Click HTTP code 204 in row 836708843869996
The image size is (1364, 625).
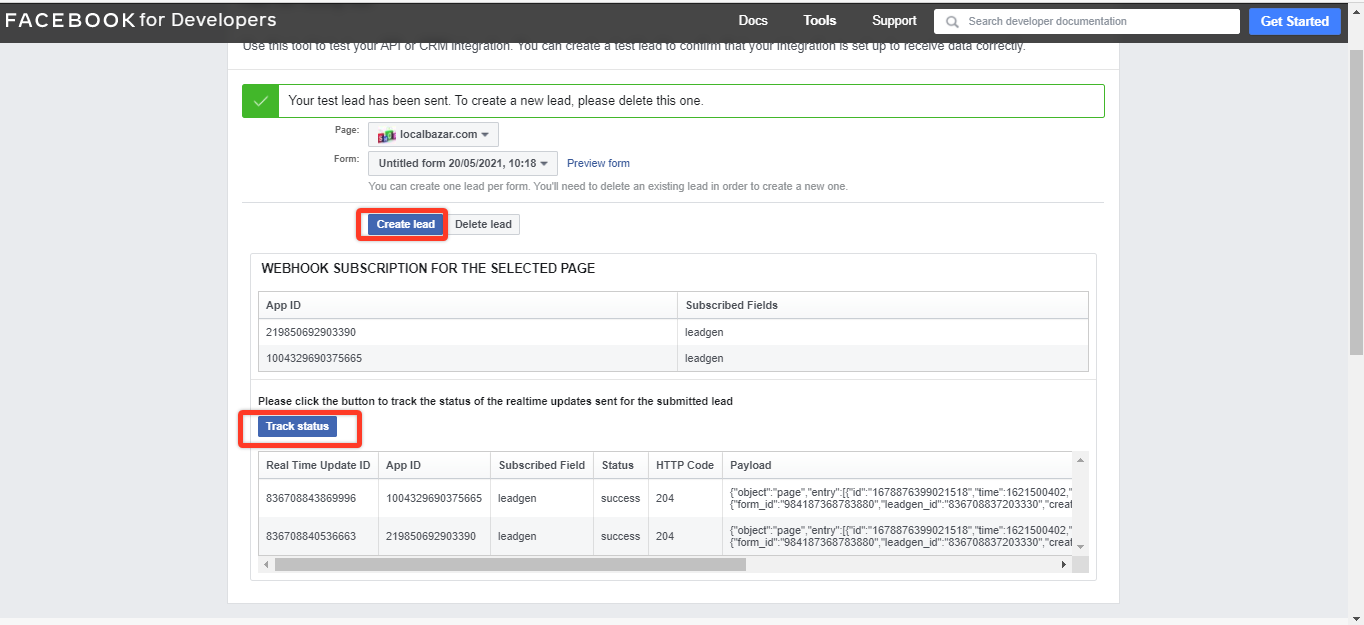tap(666, 498)
